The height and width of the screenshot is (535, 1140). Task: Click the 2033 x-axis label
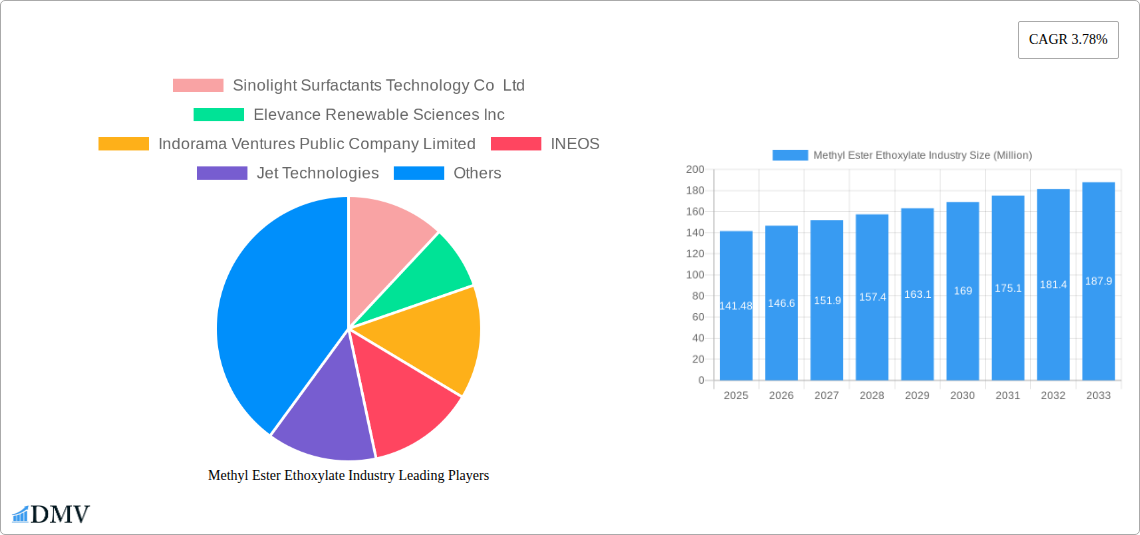pyautogui.click(x=1099, y=395)
